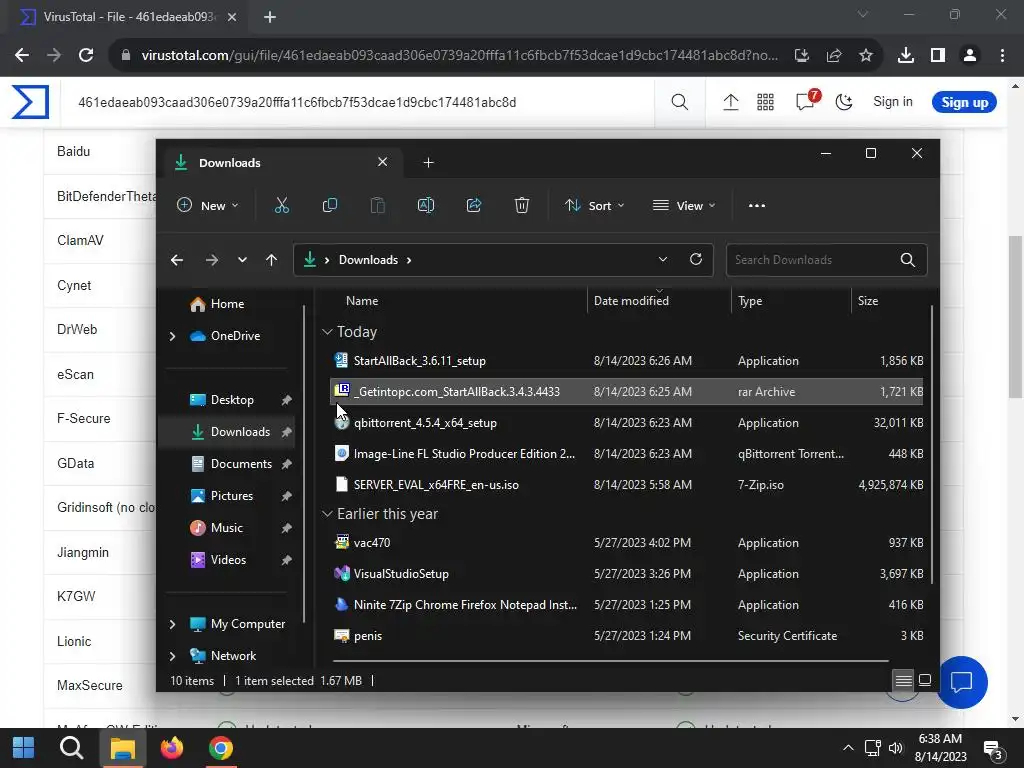Collapse the Today group
The image size is (1024, 768).
tap(327, 332)
